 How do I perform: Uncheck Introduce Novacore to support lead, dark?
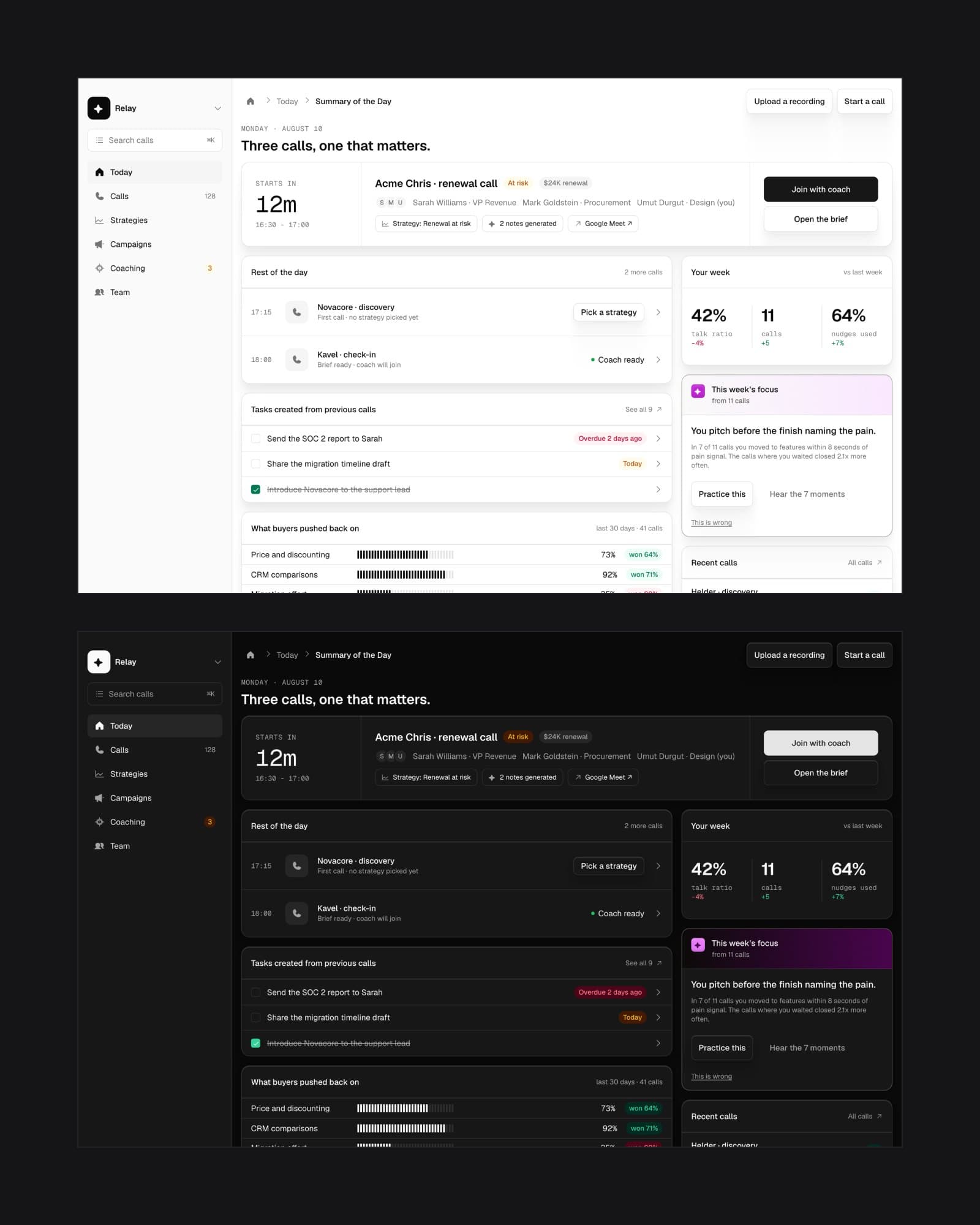click(x=255, y=1043)
